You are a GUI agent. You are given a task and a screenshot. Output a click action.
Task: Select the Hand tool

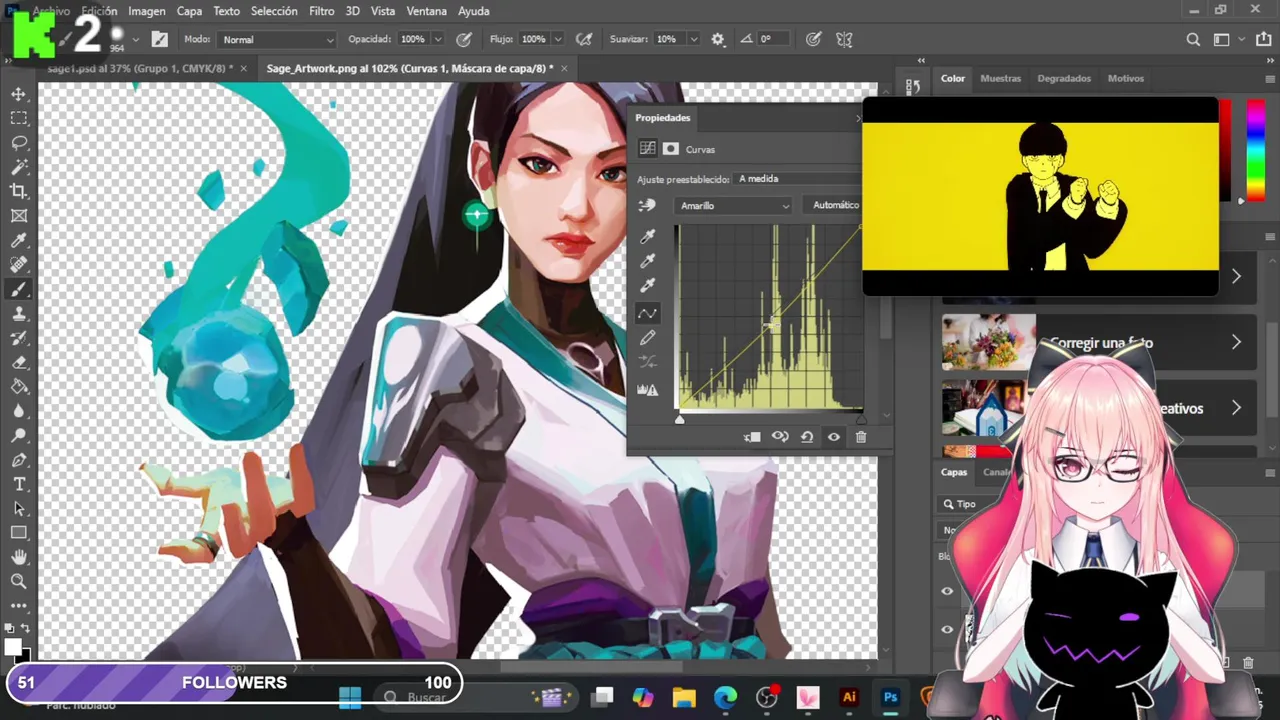click(x=19, y=557)
